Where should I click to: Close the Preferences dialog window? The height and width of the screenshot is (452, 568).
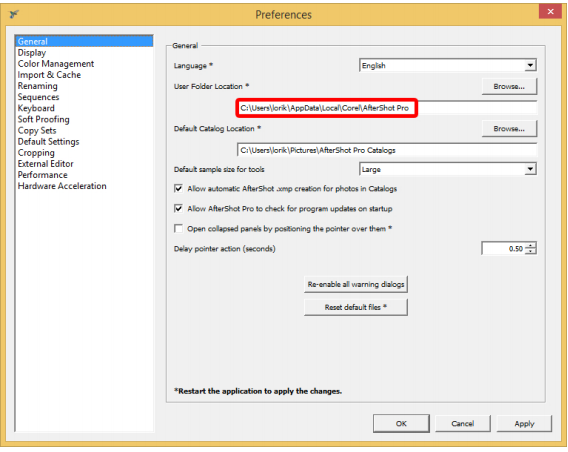550,11
